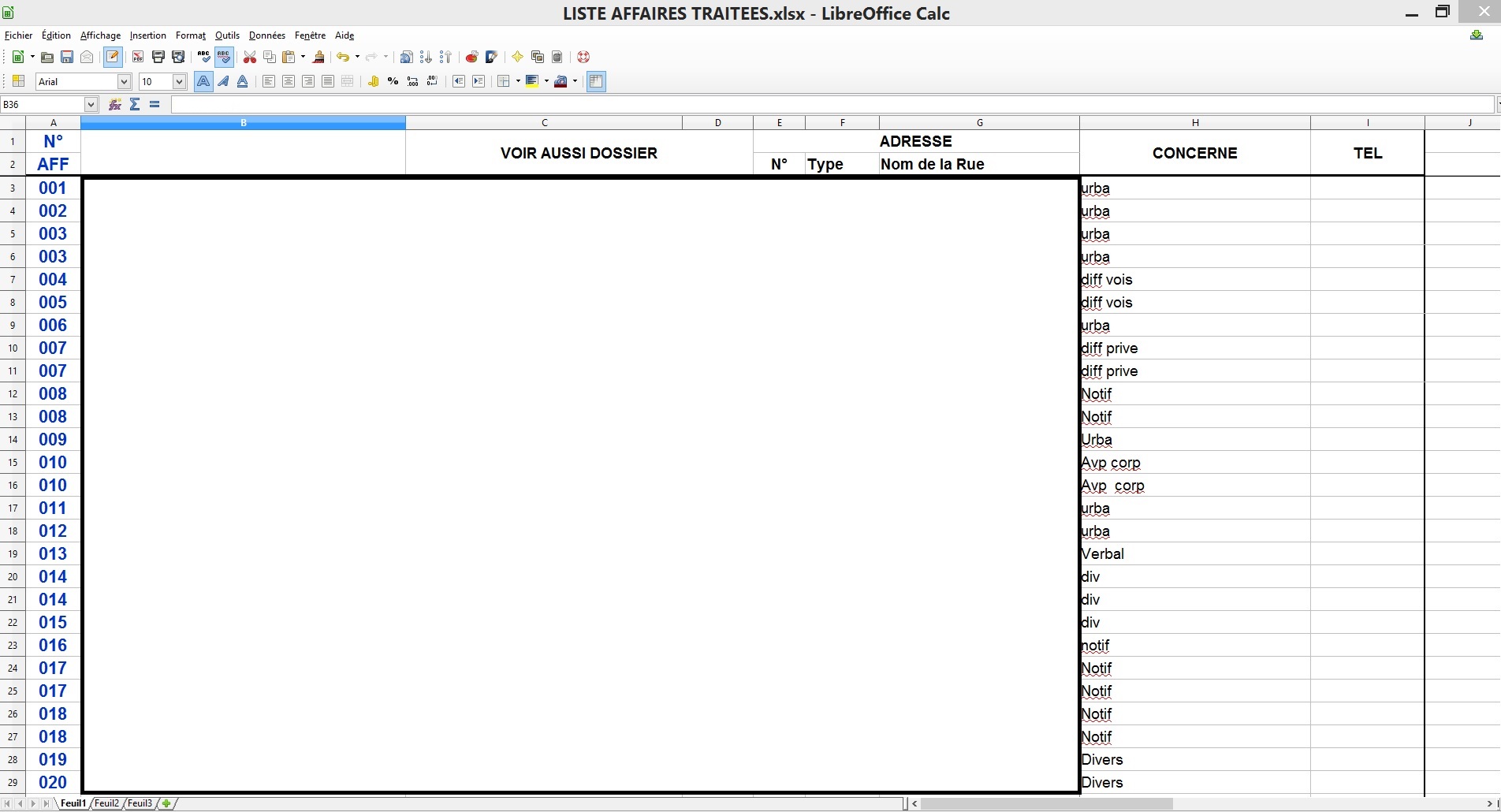Image resolution: width=1501 pixels, height=812 pixels.
Task: Click the Clone Formatting paintbrush icon
Action: pos(318,57)
